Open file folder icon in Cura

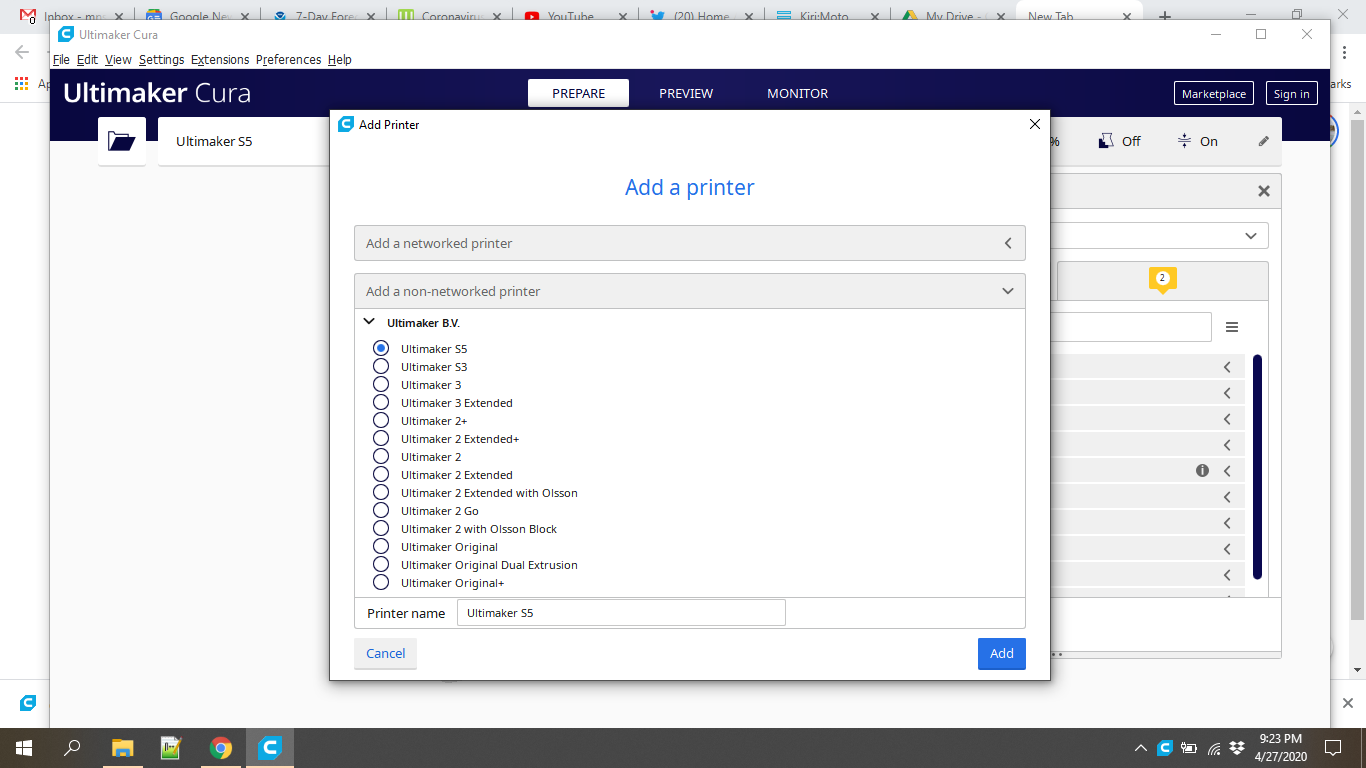click(x=122, y=141)
